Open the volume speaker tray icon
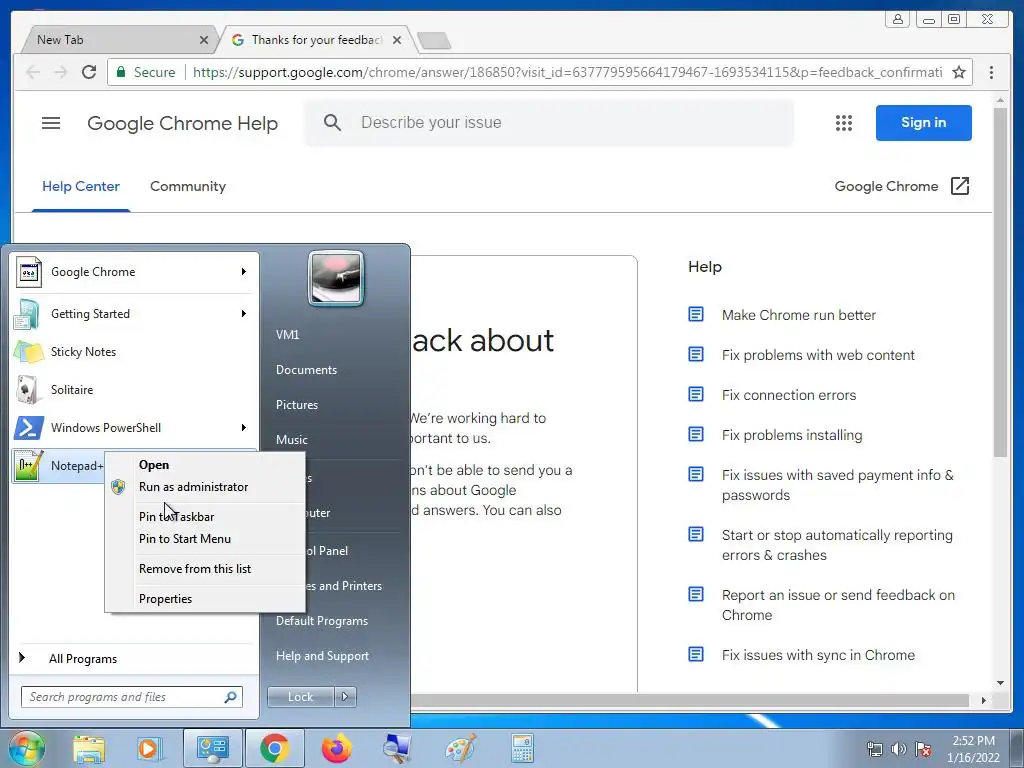1024x768 pixels. (899, 749)
